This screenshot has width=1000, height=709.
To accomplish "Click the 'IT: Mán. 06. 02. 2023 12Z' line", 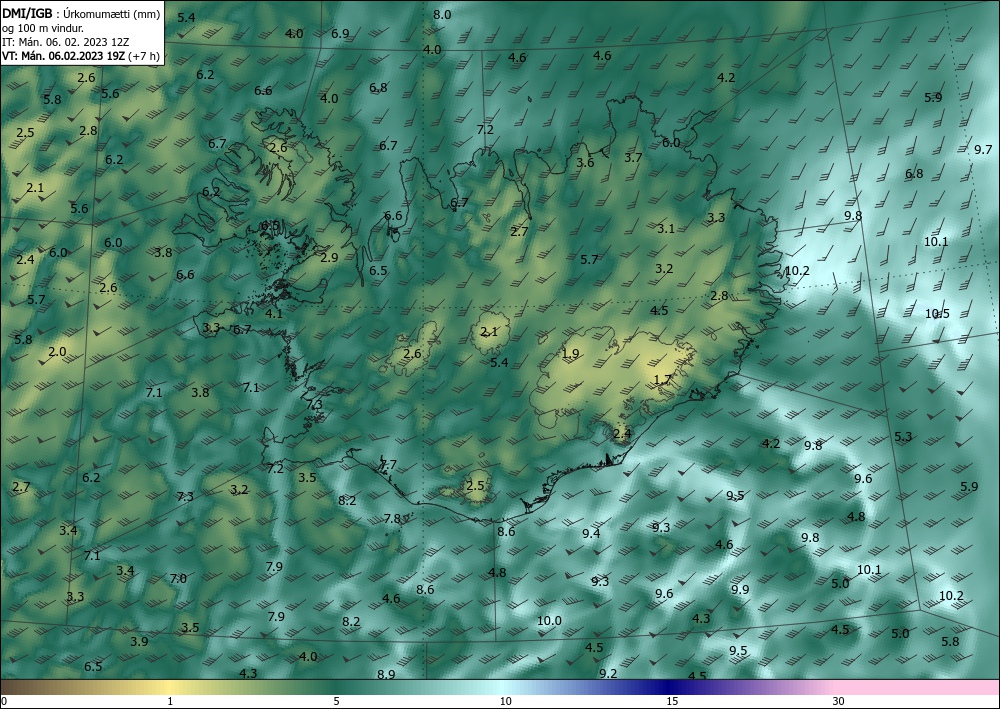I will pyautogui.click(x=66, y=42).
